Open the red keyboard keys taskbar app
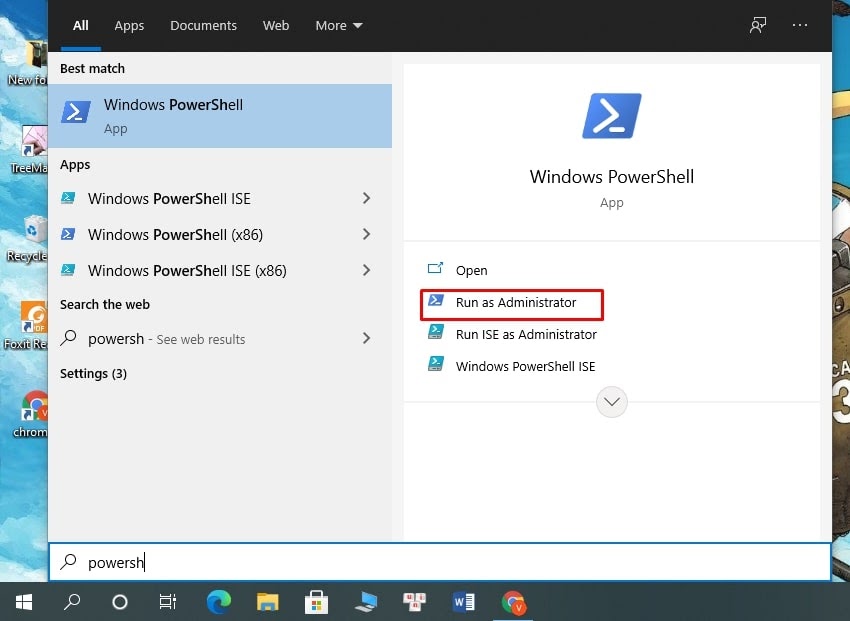 (x=415, y=601)
